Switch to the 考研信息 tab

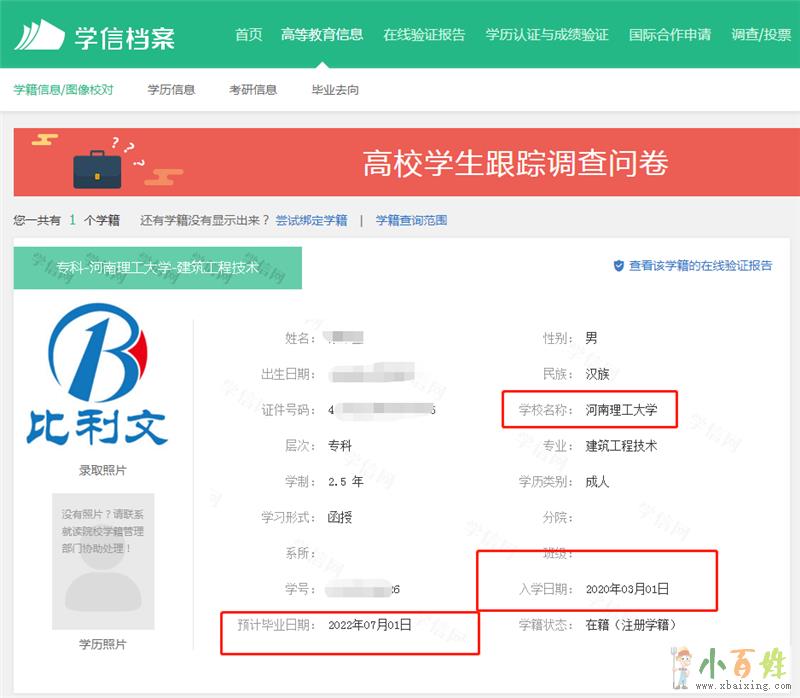[253, 90]
